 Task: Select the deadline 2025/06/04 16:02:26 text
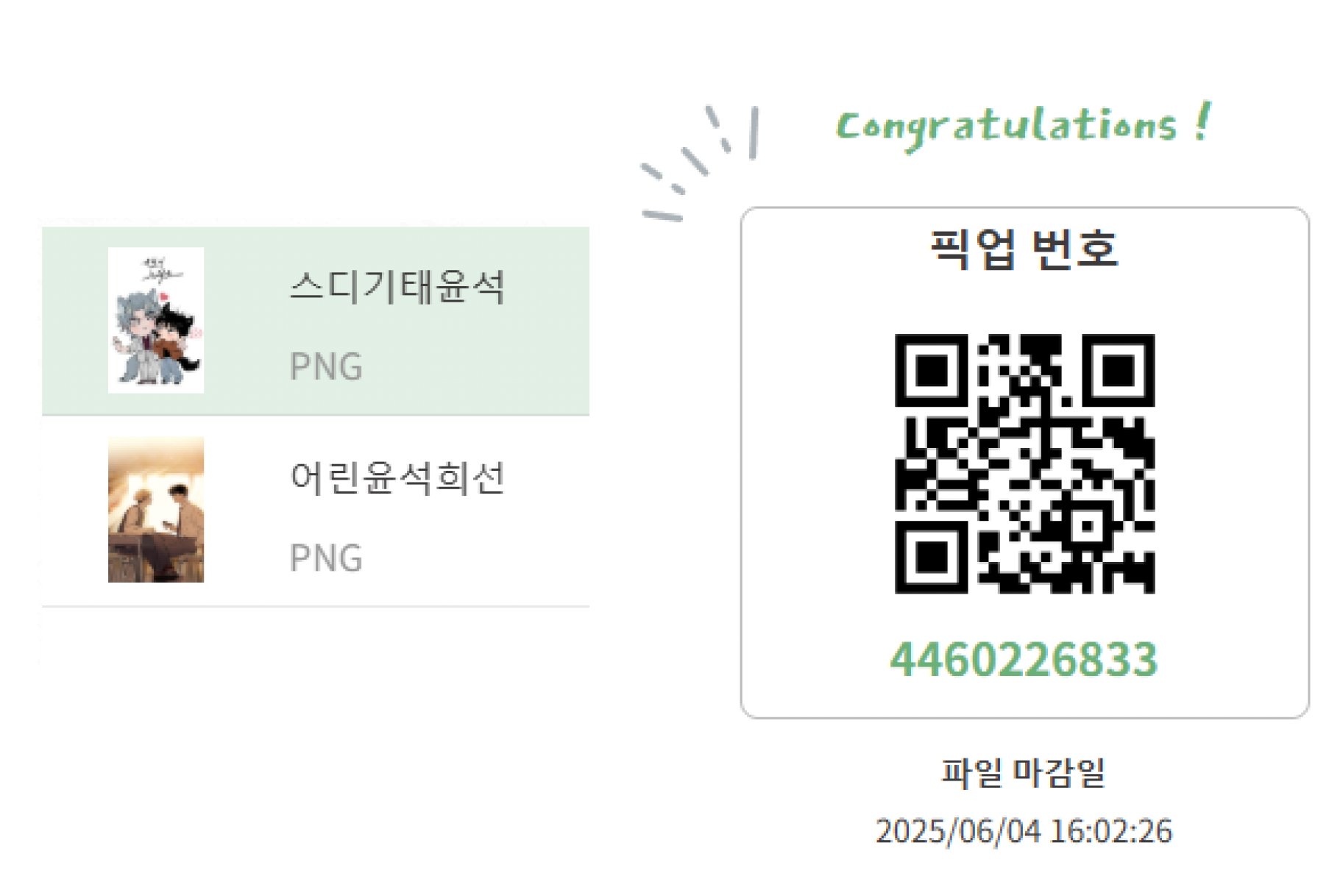pos(1024,831)
